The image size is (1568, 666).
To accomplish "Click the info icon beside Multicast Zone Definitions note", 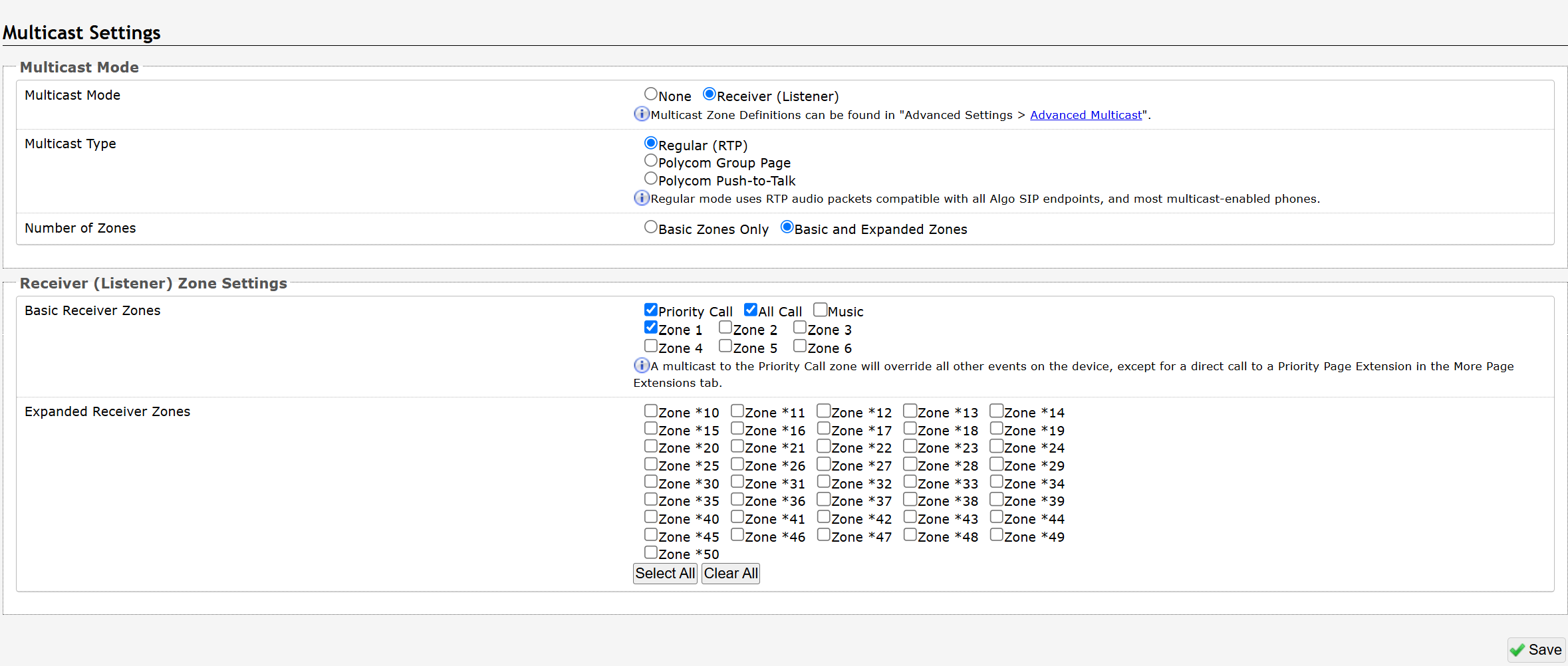I will [x=642, y=114].
